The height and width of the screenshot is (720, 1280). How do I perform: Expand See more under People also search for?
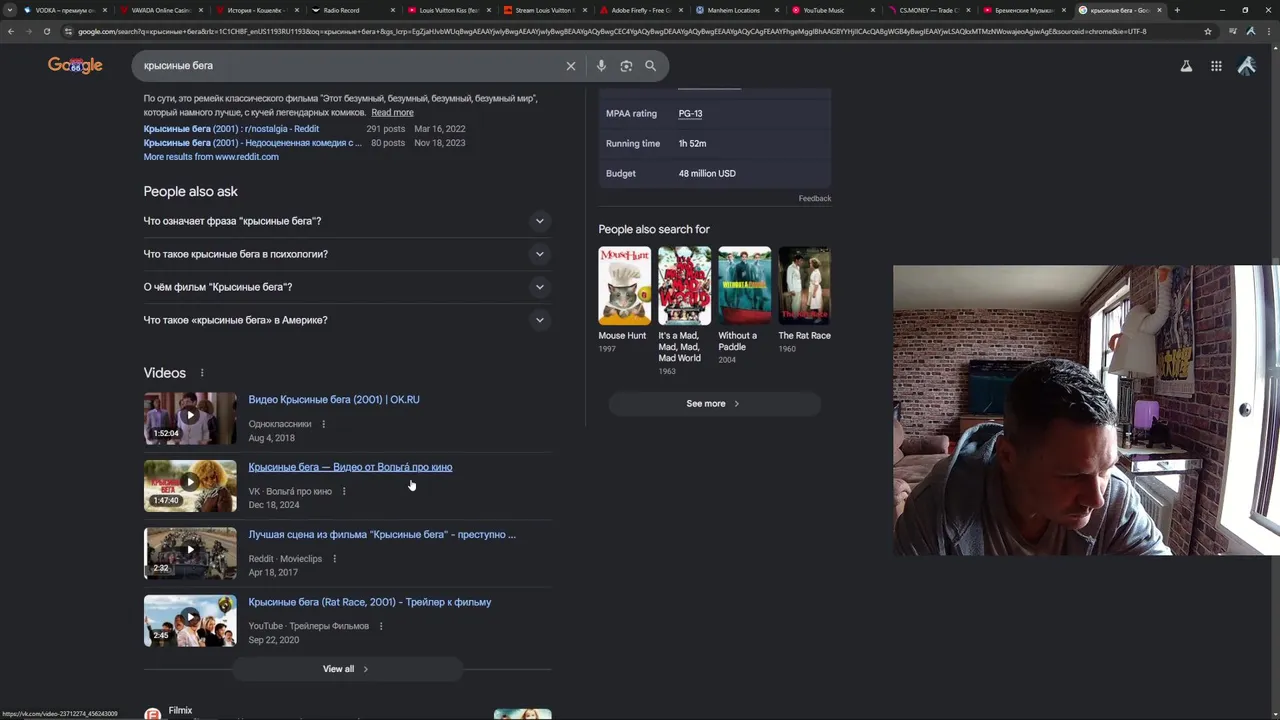pyautogui.click(x=714, y=403)
